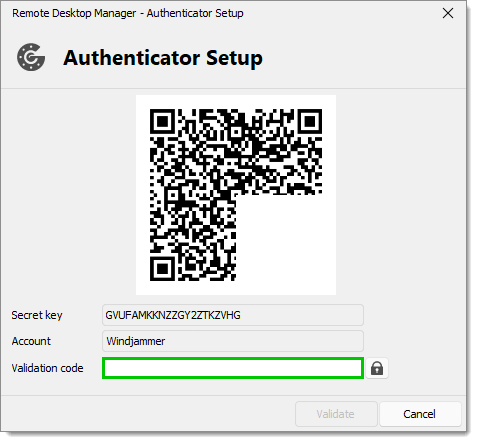The image size is (477, 442).
Task: Click the 'Authenticator Setup' heading text
Action: (163, 58)
